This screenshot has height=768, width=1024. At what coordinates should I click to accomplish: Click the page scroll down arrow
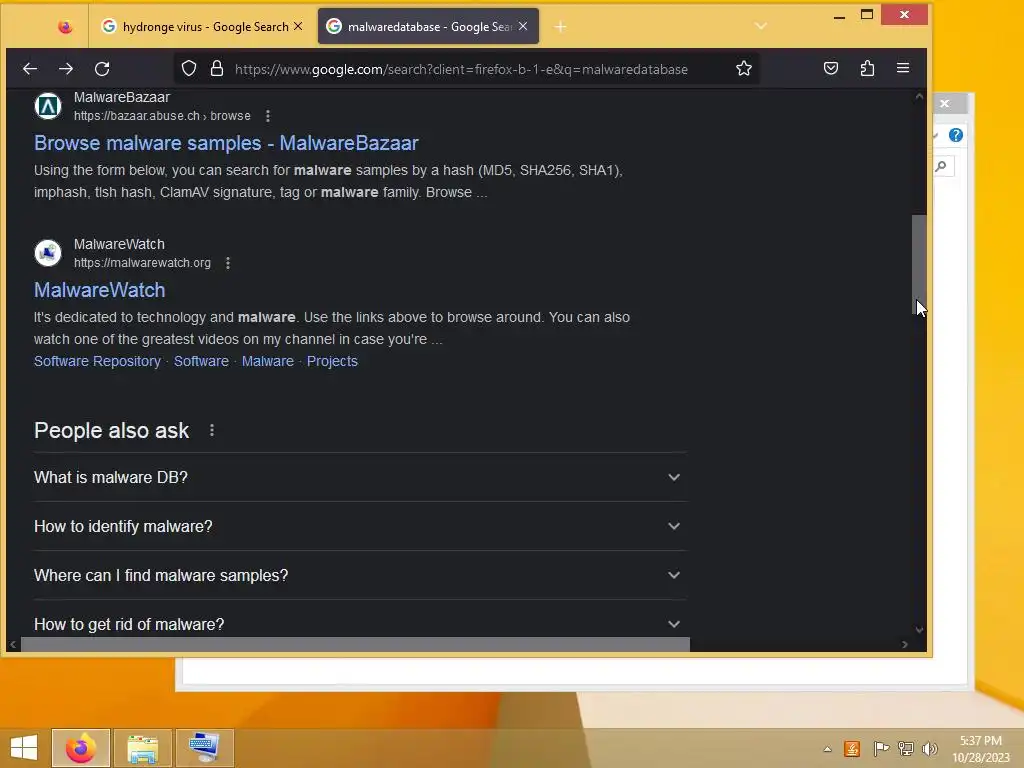tap(920, 630)
